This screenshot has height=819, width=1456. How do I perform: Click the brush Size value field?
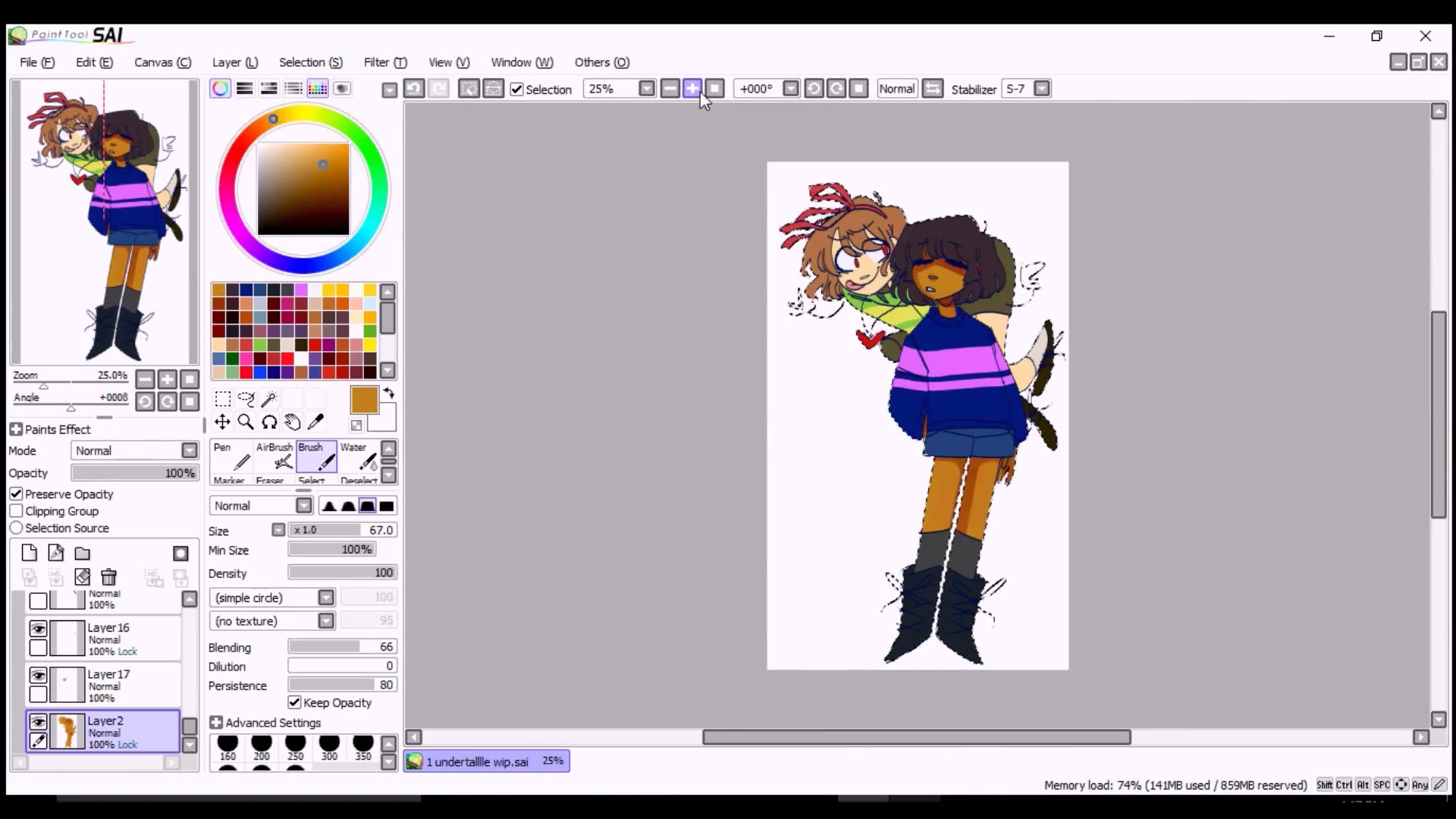pyautogui.click(x=342, y=530)
